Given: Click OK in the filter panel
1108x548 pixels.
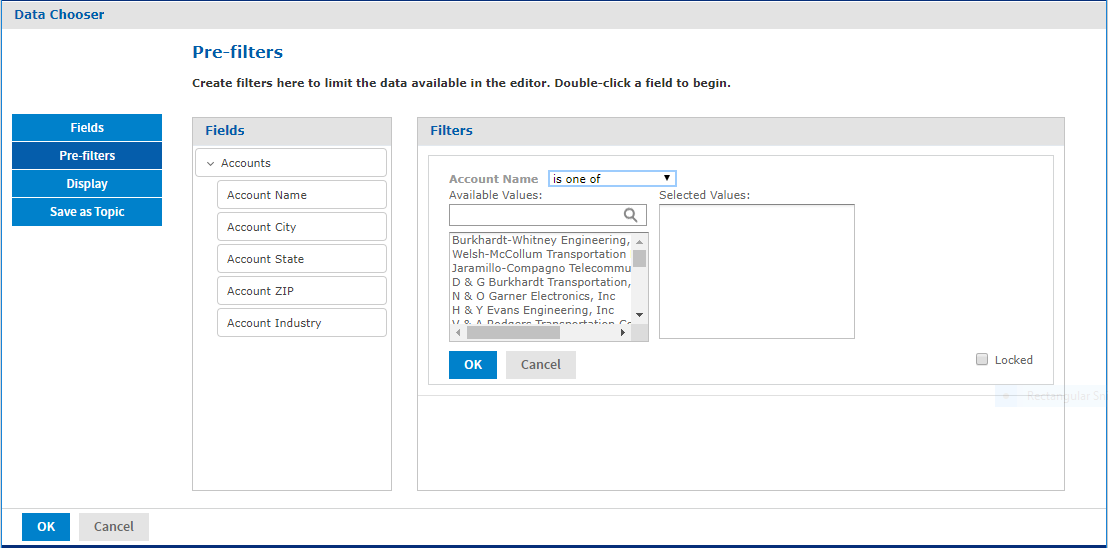Looking at the screenshot, I should tap(473, 364).
